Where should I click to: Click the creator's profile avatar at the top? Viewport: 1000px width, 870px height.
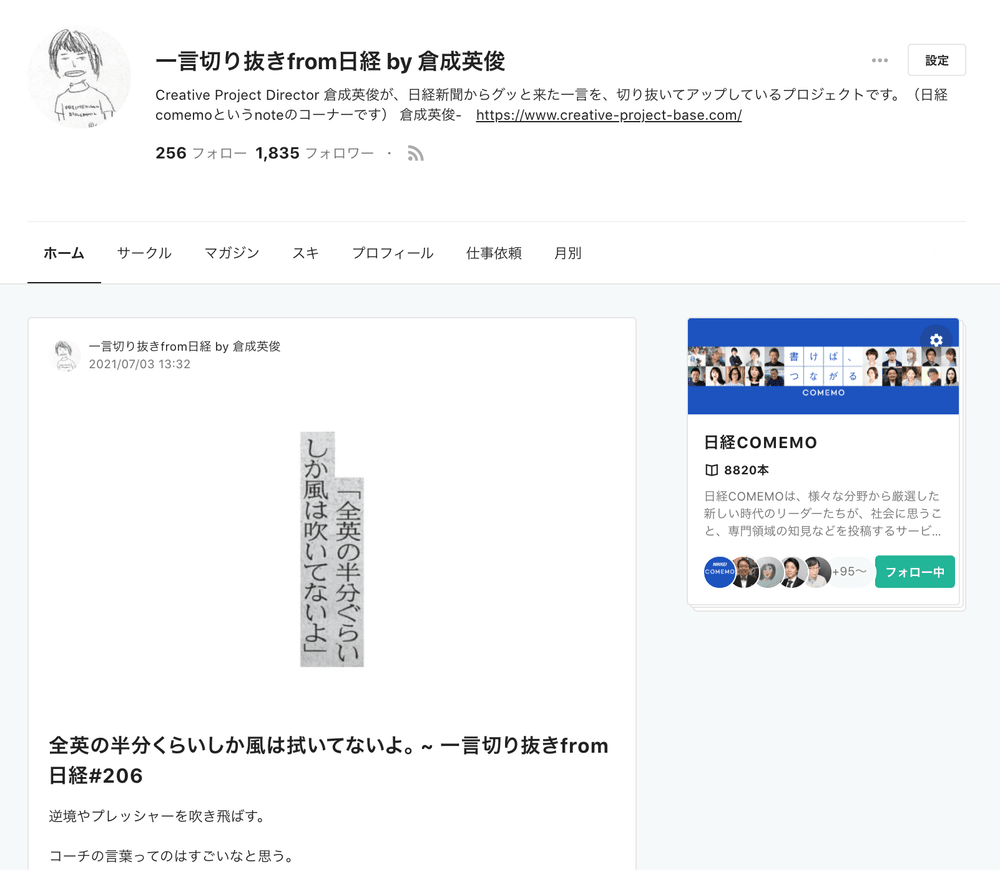(x=78, y=76)
